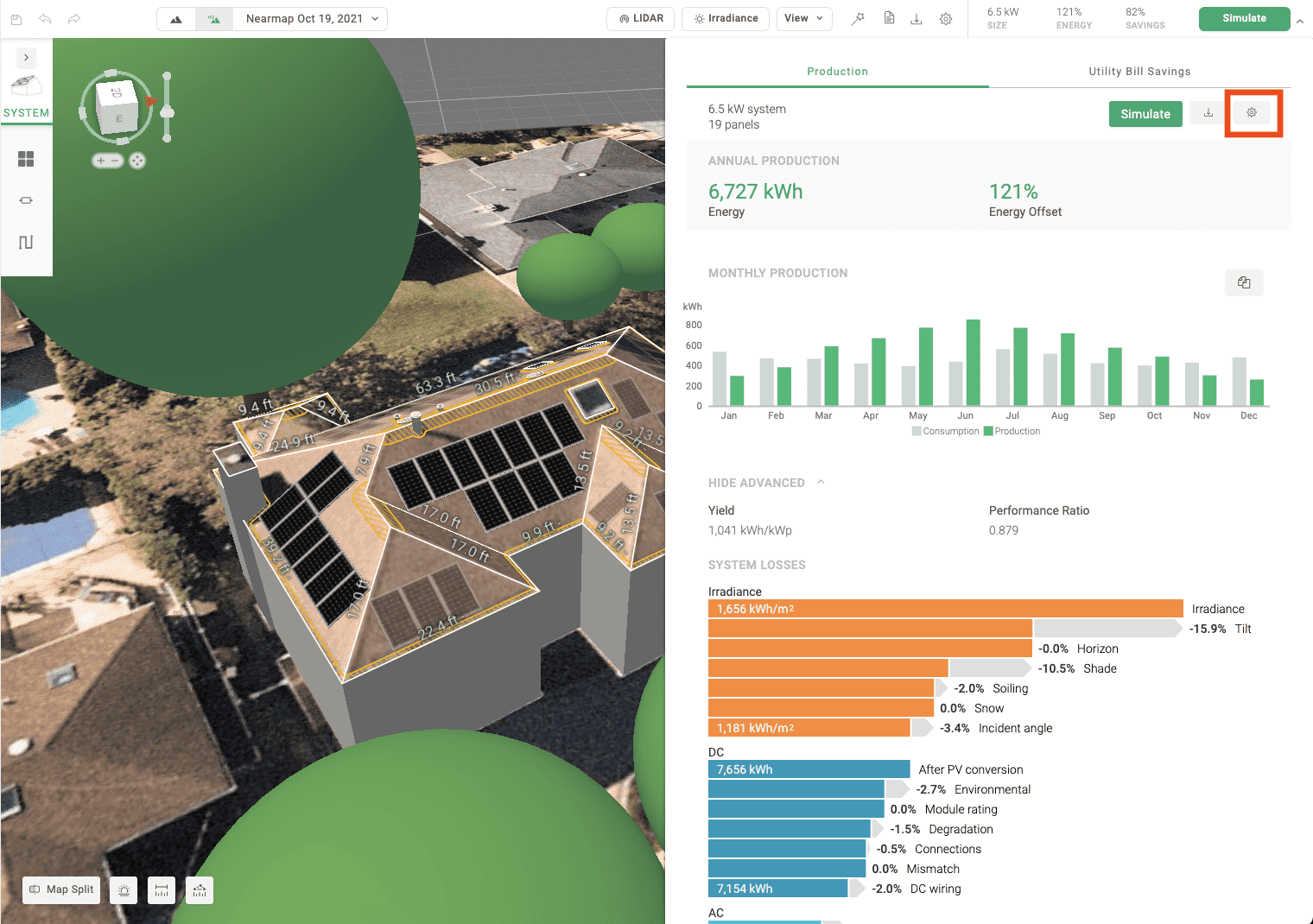Click the save project icon

click(16, 18)
